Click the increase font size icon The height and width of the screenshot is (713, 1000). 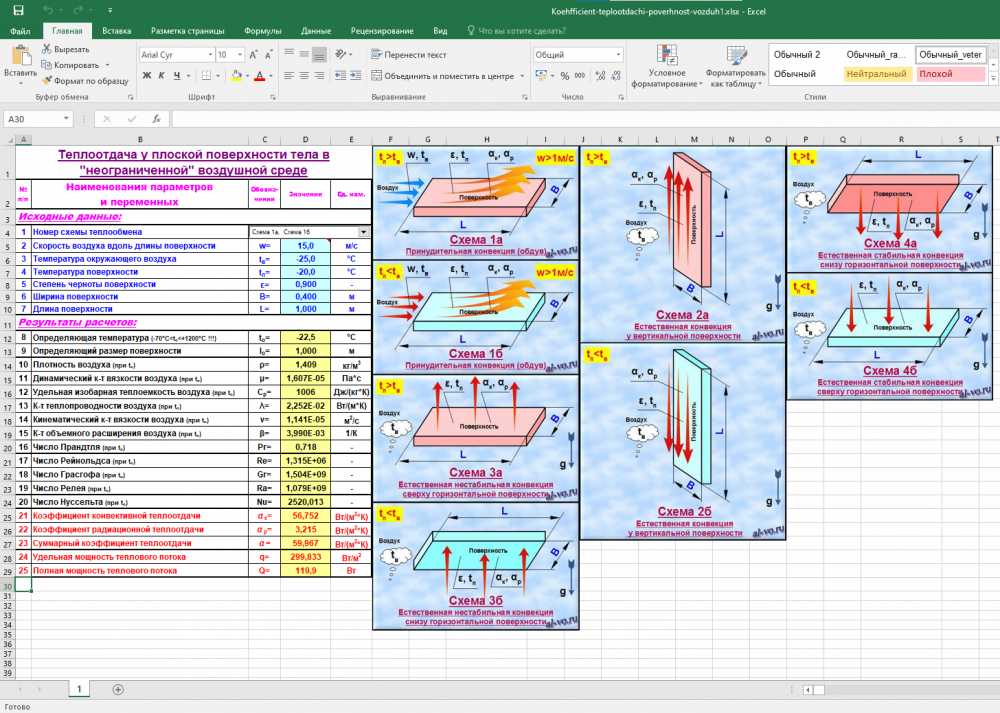click(x=254, y=55)
